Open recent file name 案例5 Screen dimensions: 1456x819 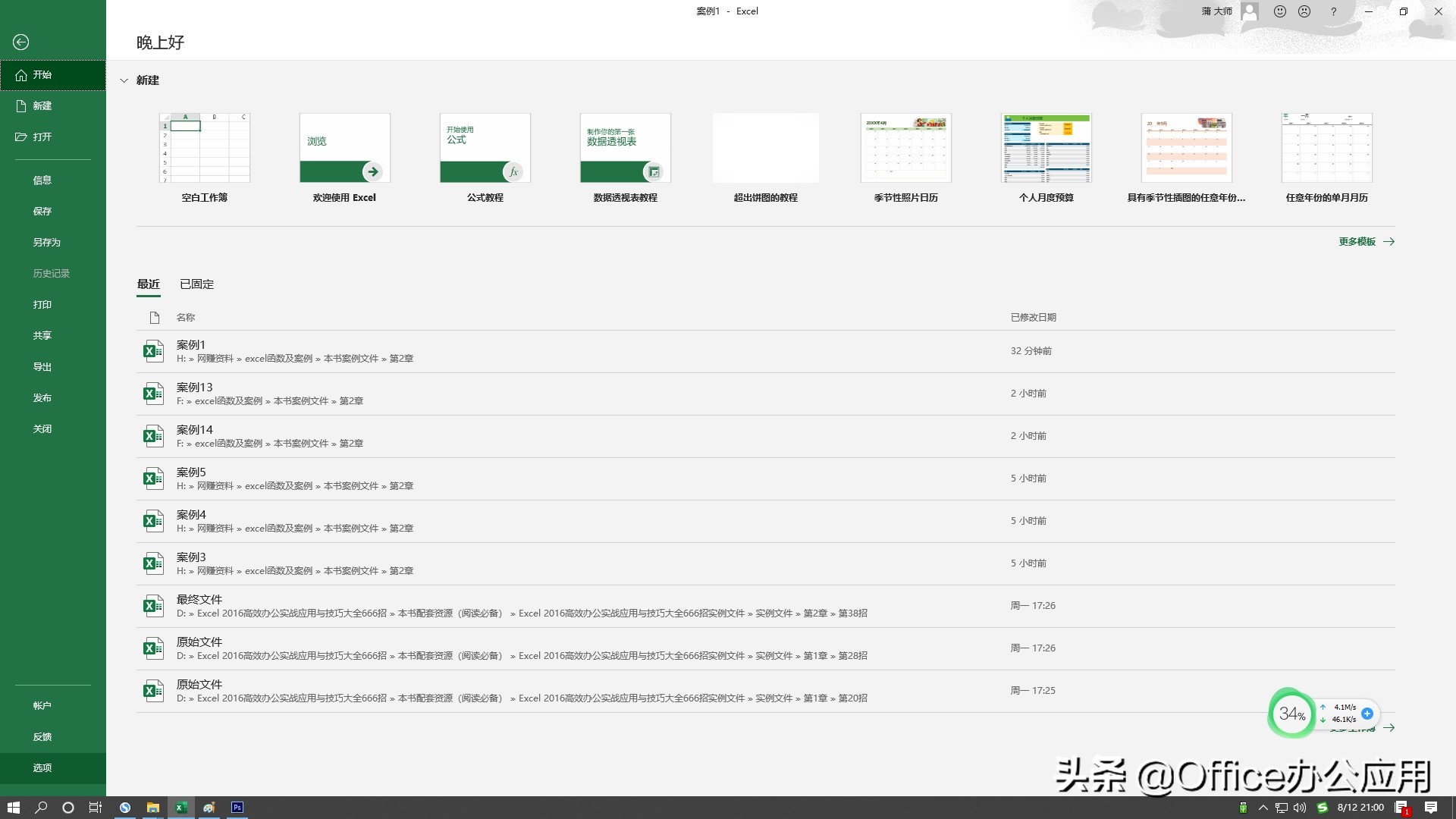coord(191,472)
